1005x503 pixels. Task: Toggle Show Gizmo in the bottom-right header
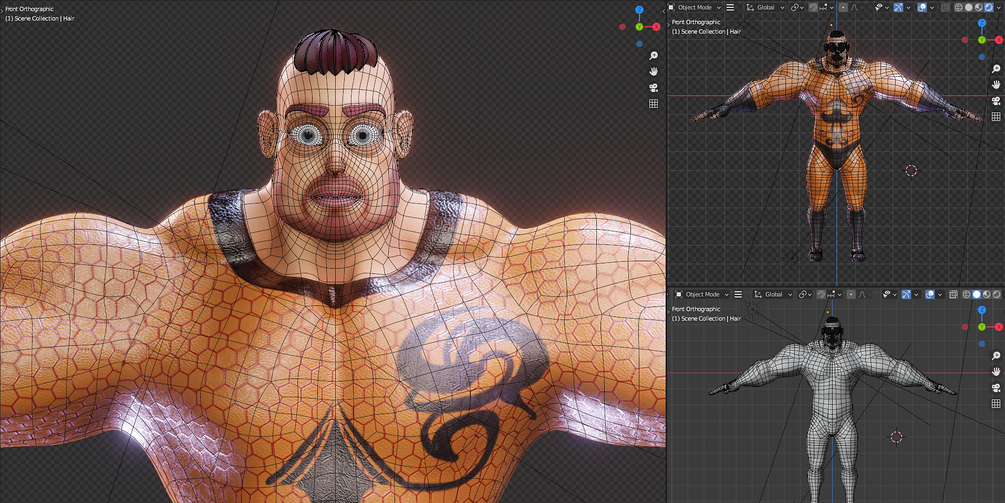click(x=907, y=295)
